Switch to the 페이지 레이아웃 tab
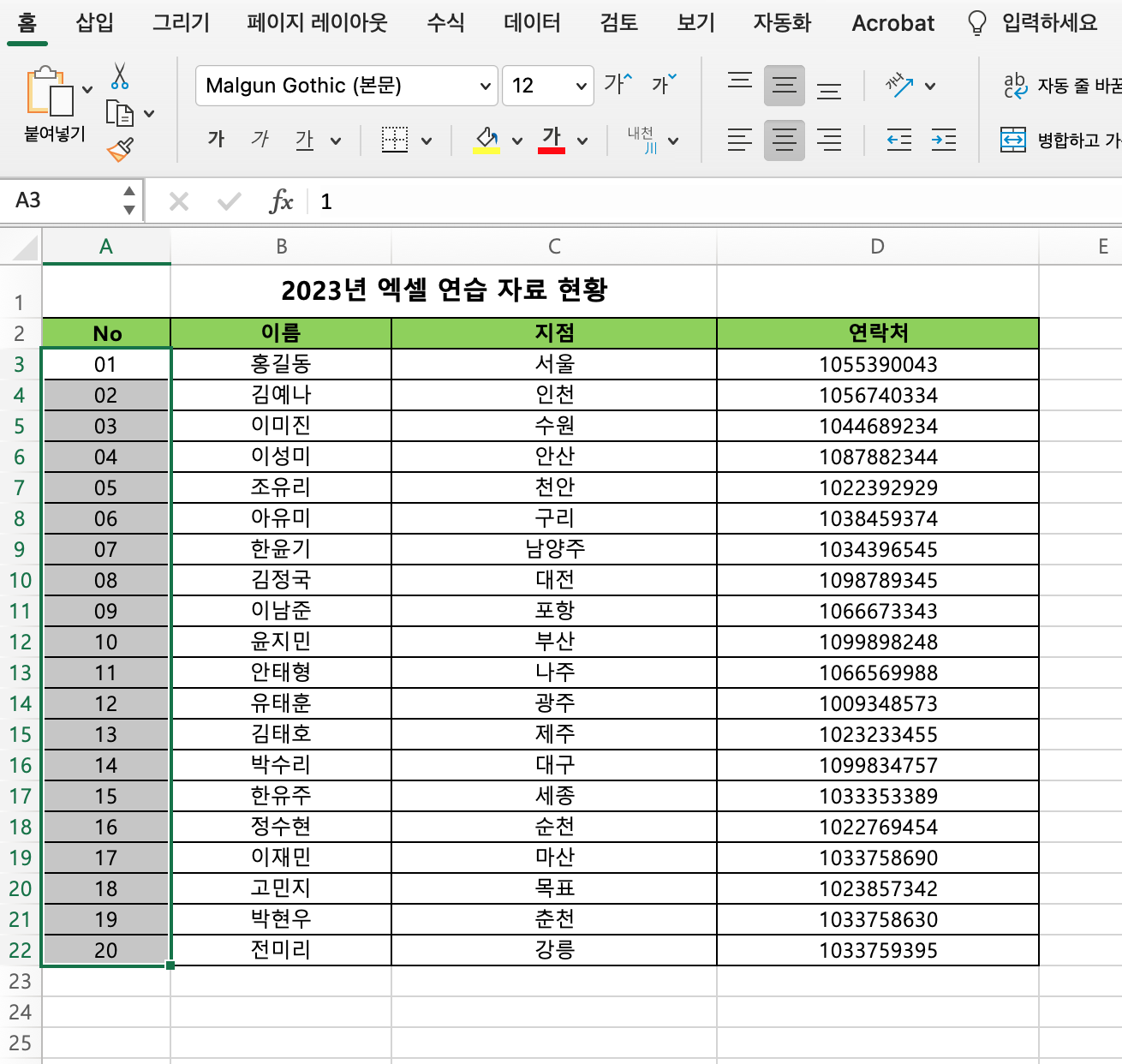Screen dimensions: 1122x1064 coord(318,22)
